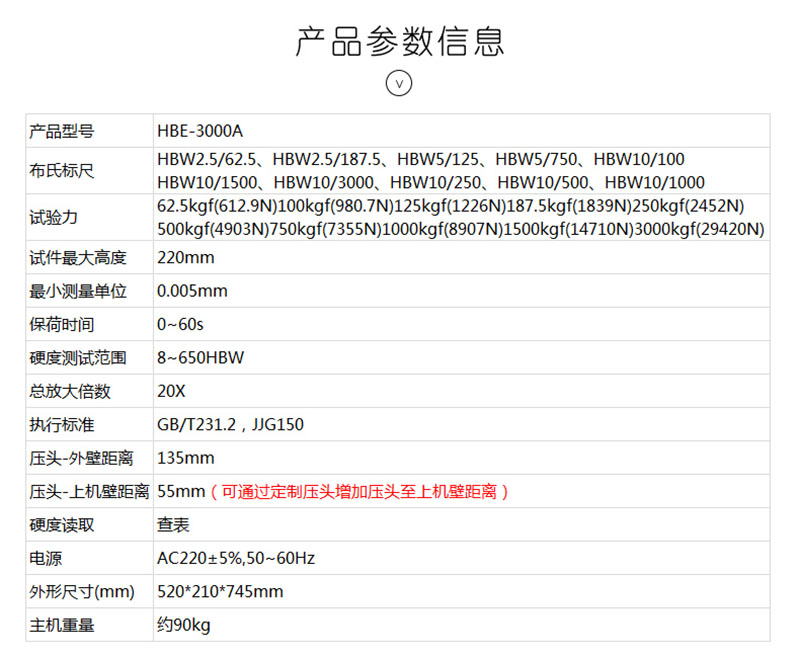The height and width of the screenshot is (656, 800).
Task: Click the circled down-chevron under the title
Action: click(399, 83)
